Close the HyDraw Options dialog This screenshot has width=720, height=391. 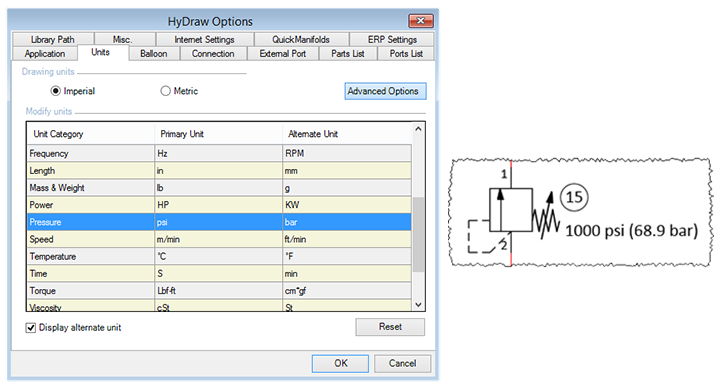pyautogui.click(x=420, y=21)
